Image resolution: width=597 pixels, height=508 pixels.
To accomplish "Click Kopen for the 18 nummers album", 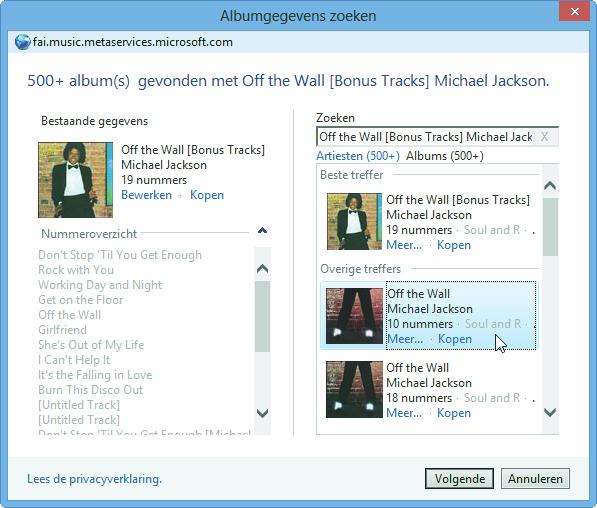I will tap(454, 413).
